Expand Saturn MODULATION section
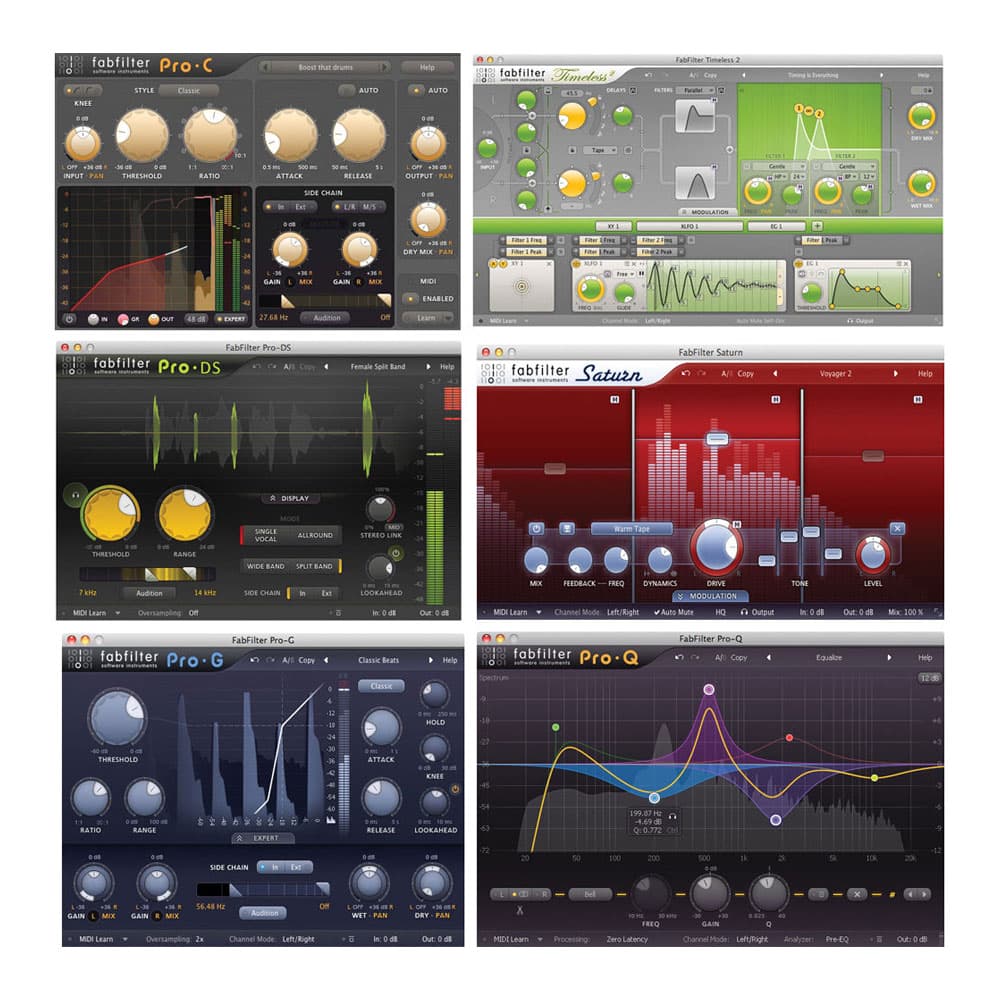Viewport: 1000px width, 1000px height. pos(710,596)
